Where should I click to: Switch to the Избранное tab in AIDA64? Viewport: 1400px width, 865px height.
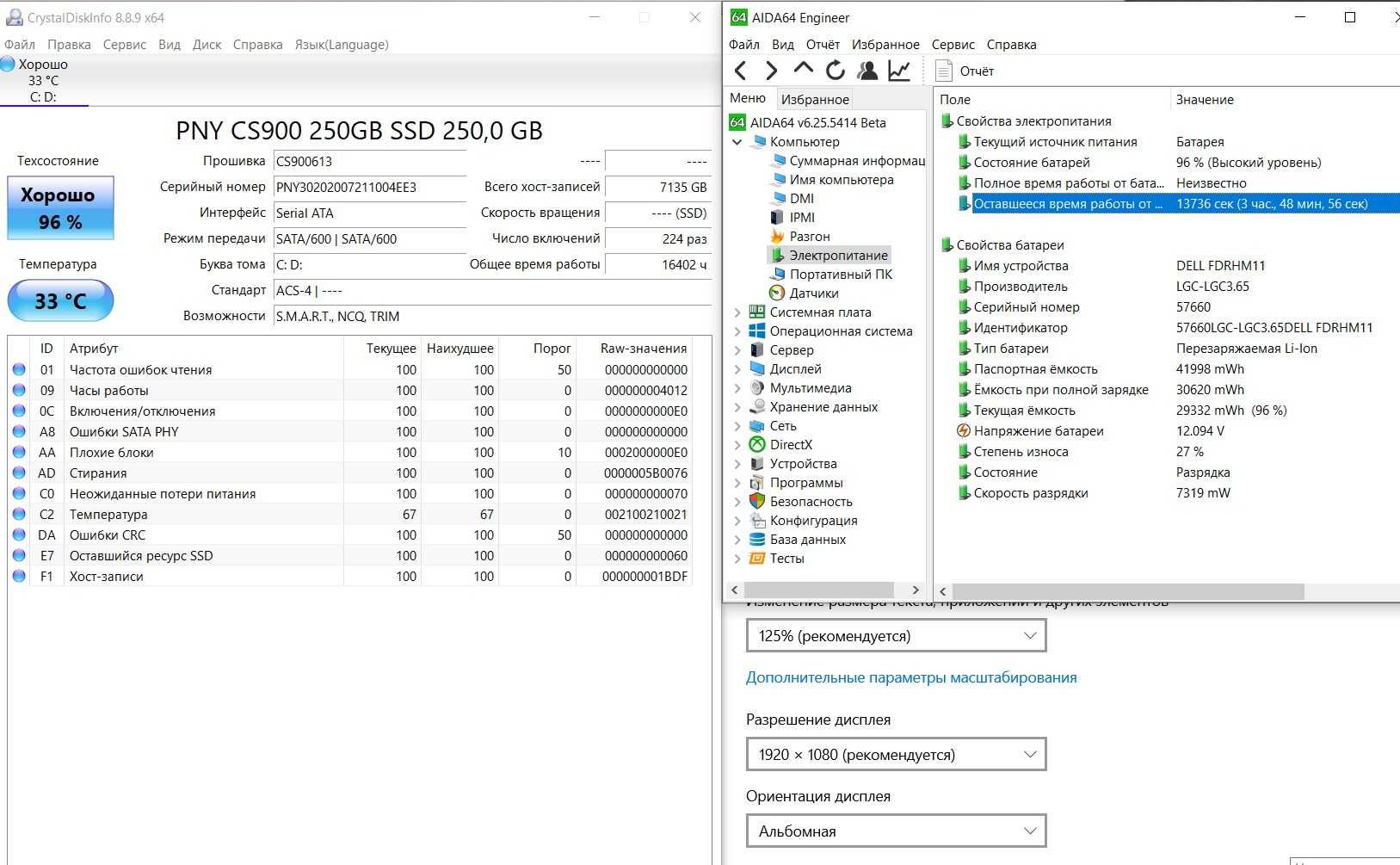coord(815,100)
